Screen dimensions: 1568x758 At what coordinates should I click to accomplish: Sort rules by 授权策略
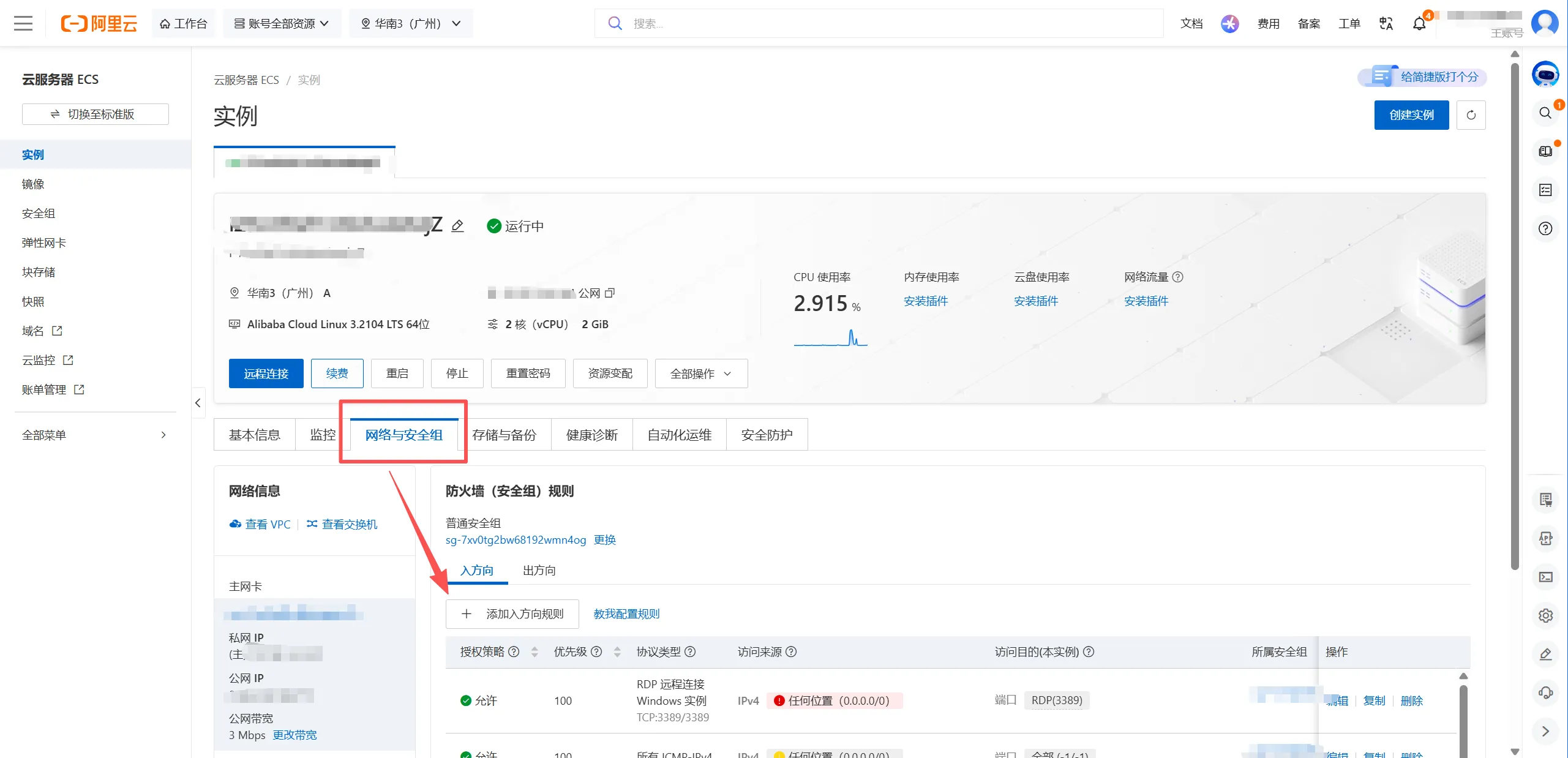click(535, 651)
